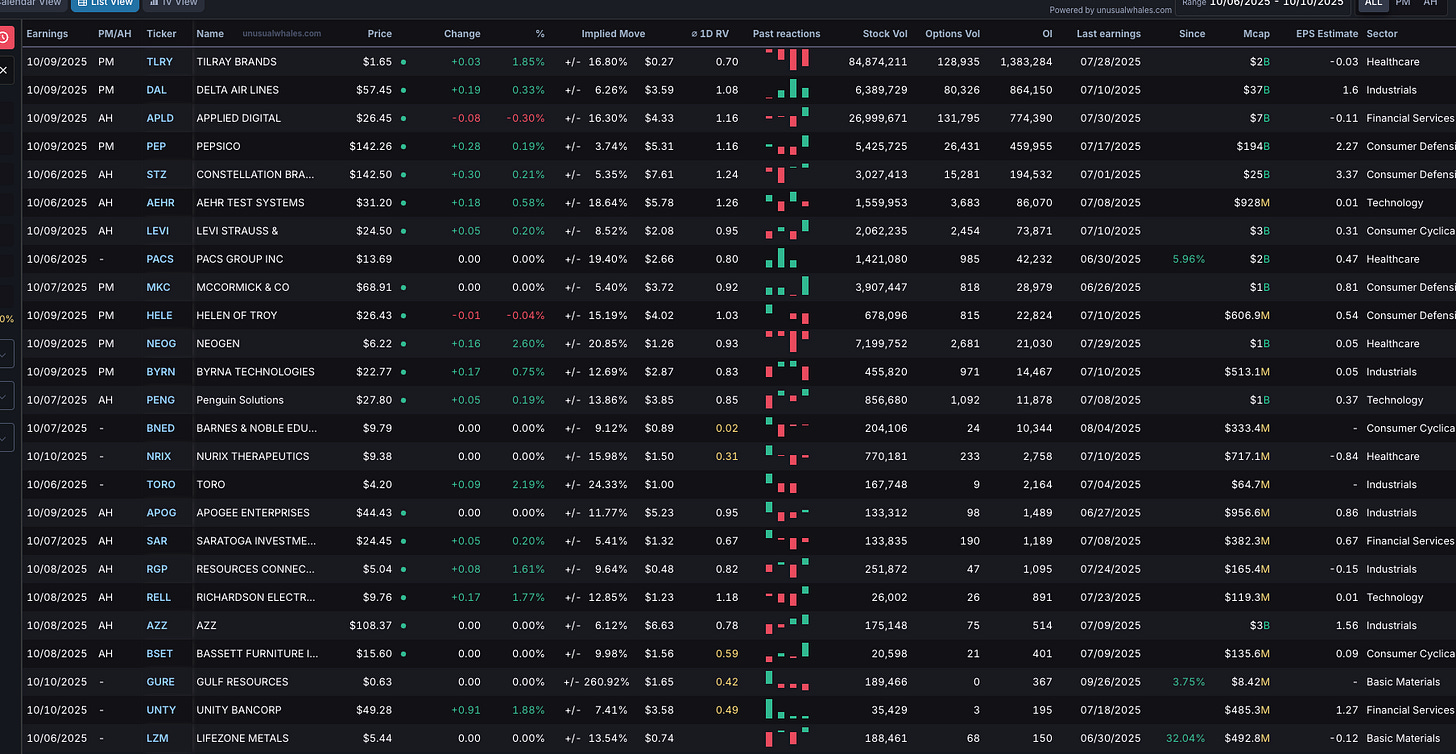Open the APLD ticker link

point(160,118)
